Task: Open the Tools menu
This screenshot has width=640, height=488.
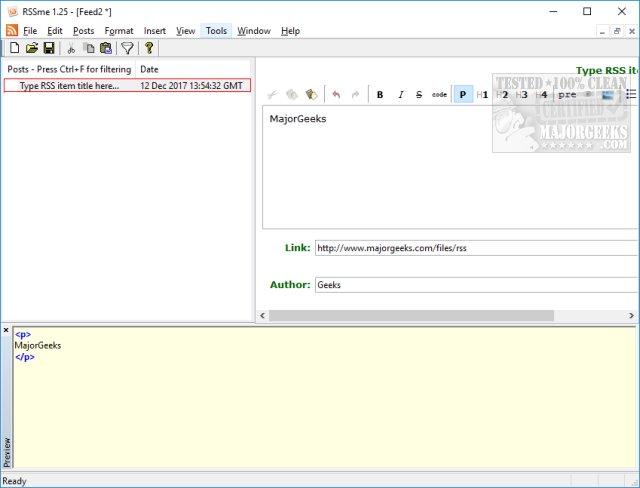Action: click(216, 31)
